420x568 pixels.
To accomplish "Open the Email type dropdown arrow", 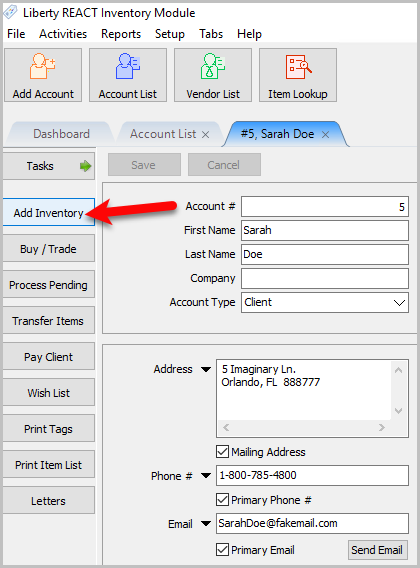I will tap(206, 523).
